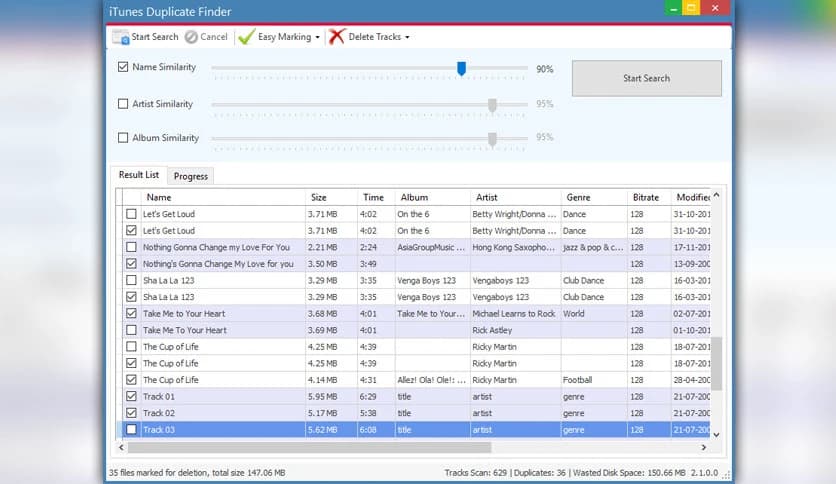Sort by the Genre column header
Screen dimensions: 836x484
pyautogui.click(x=594, y=197)
